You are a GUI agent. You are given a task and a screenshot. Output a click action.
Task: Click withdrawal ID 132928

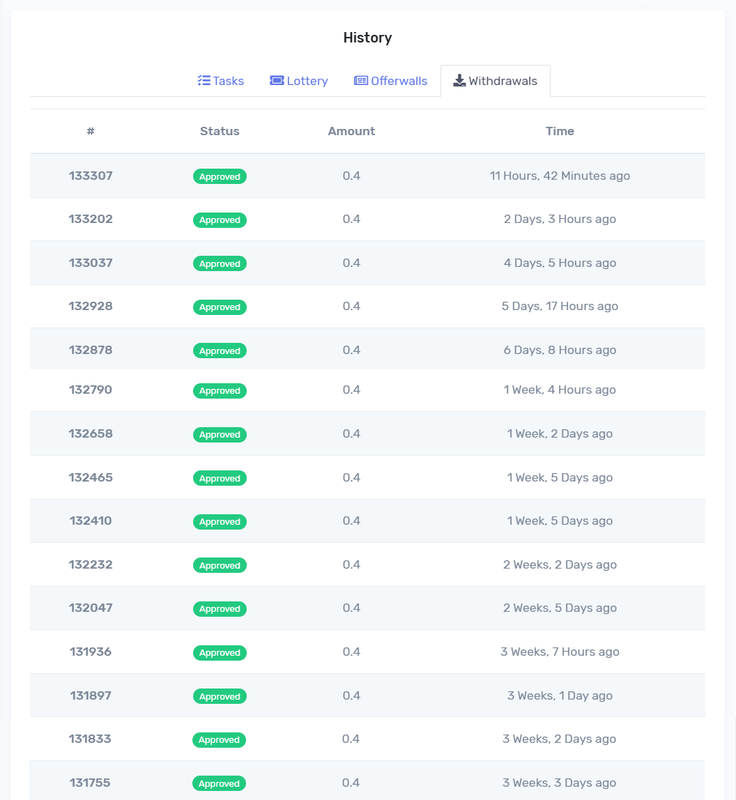click(x=90, y=306)
